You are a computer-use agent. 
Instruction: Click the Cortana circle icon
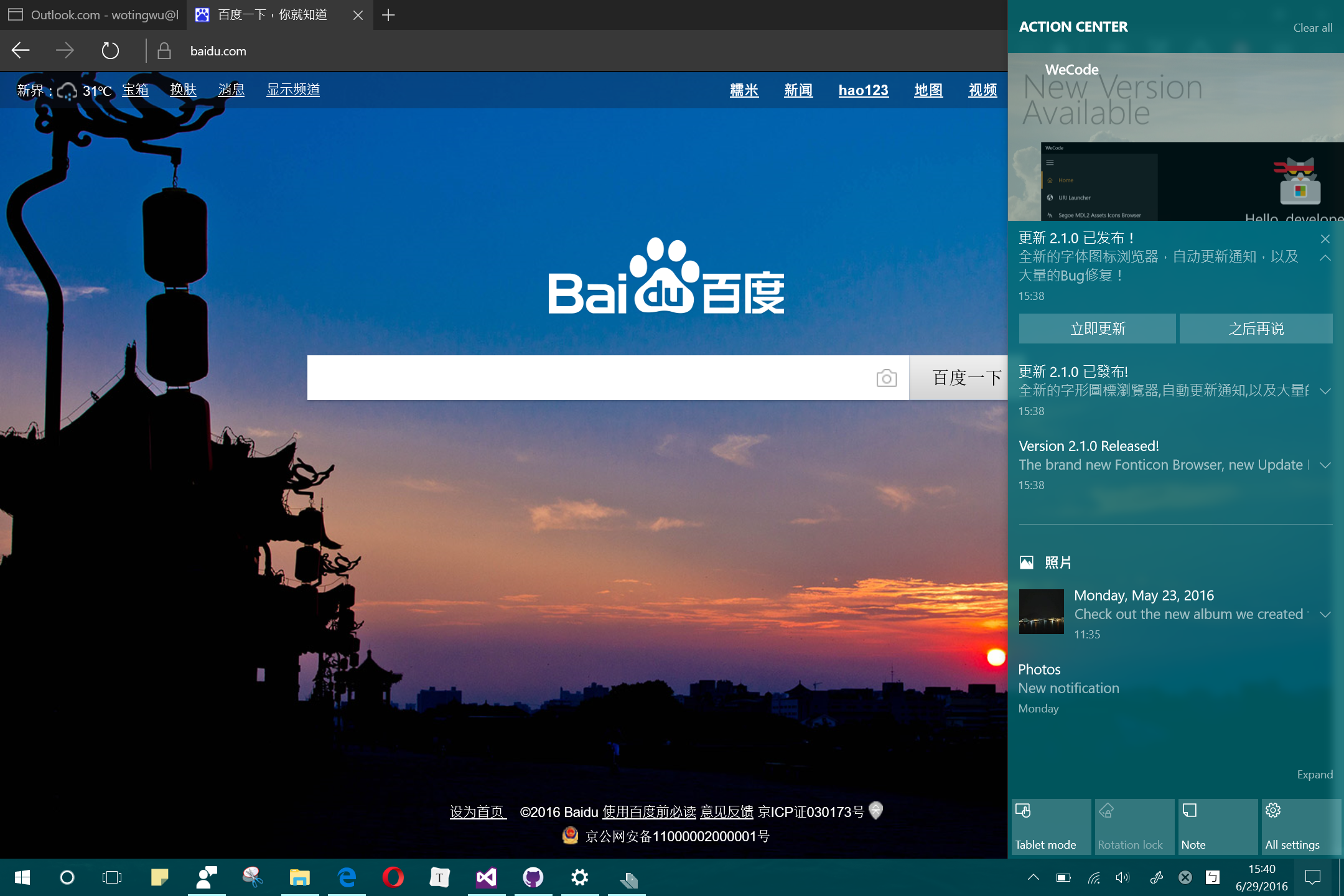67,877
